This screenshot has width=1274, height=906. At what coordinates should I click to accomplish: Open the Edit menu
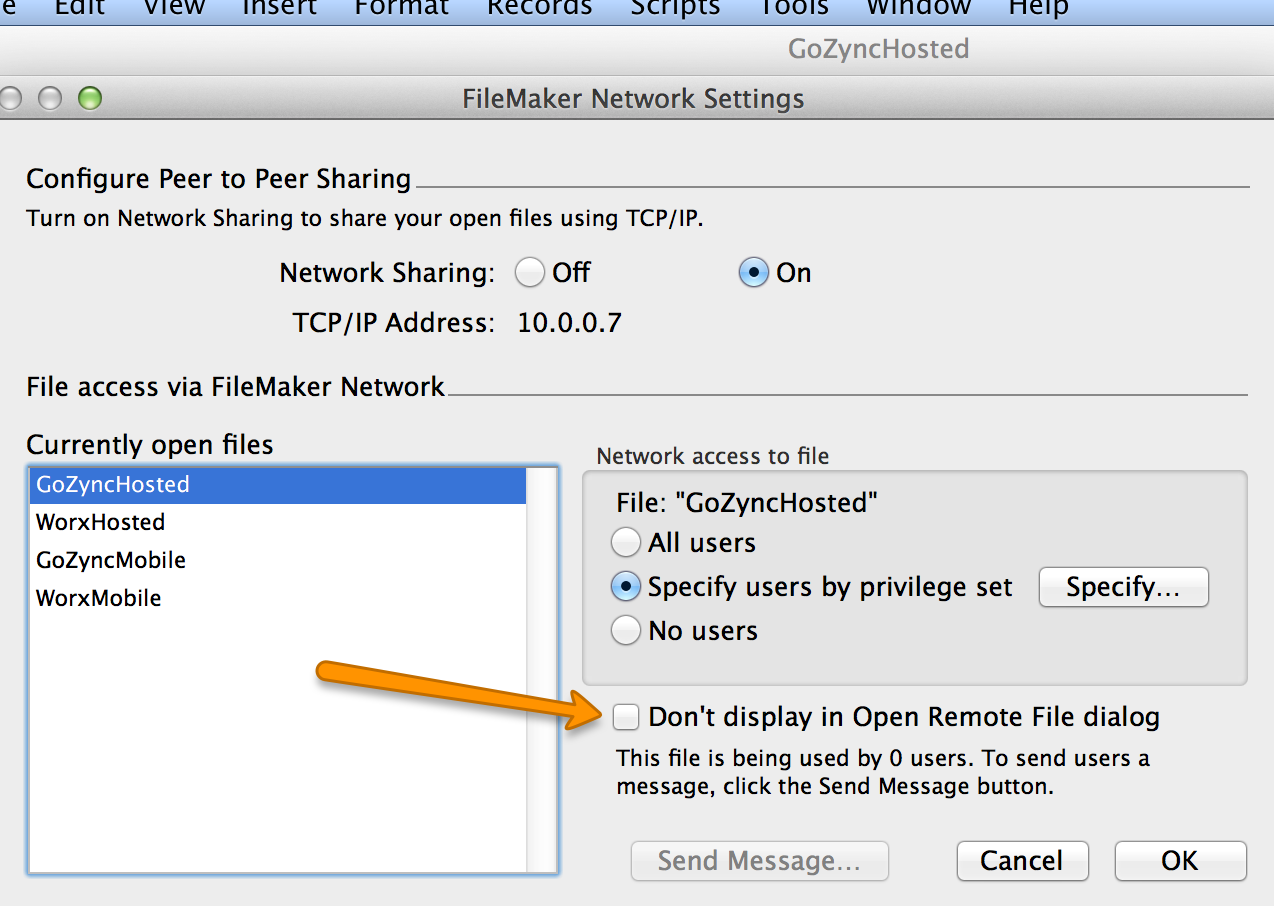(79, 7)
